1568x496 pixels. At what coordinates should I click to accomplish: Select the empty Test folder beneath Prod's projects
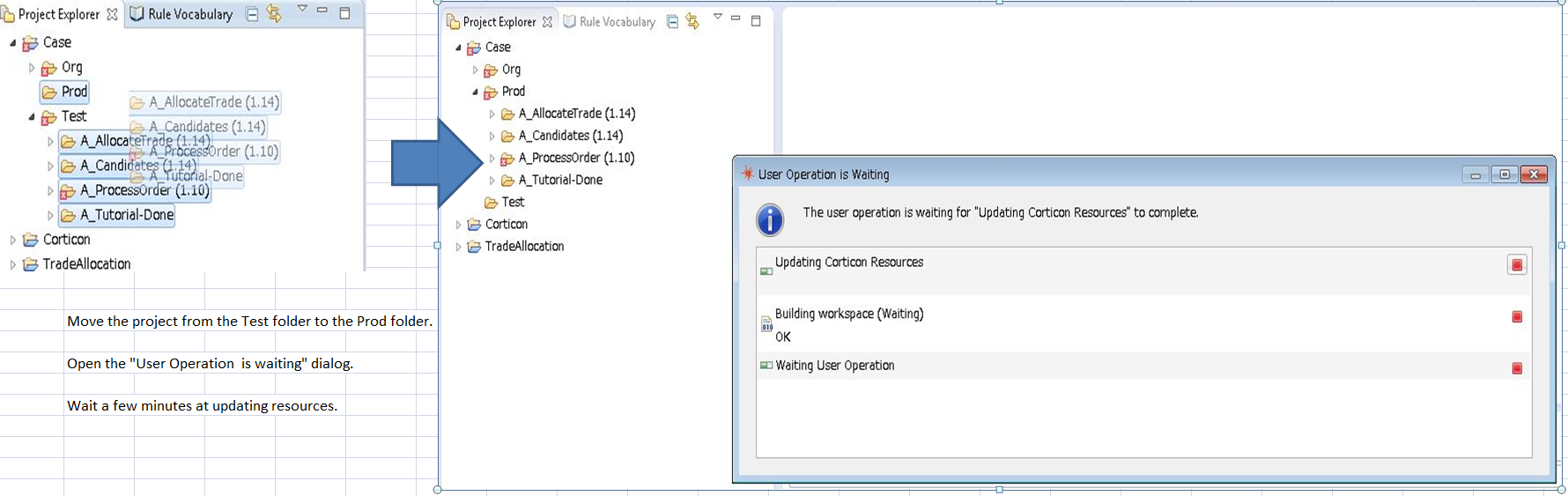pyautogui.click(x=505, y=202)
